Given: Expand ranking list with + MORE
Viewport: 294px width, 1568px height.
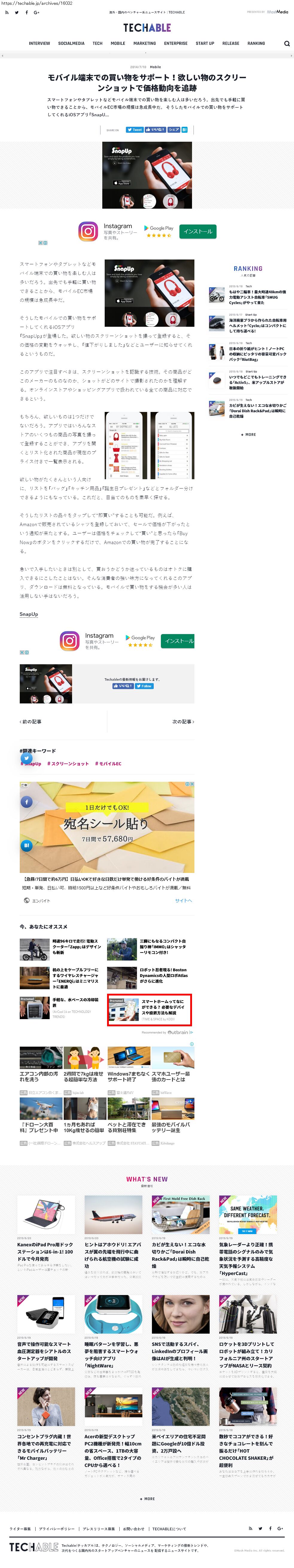Looking at the screenshot, I should coord(248,434).
